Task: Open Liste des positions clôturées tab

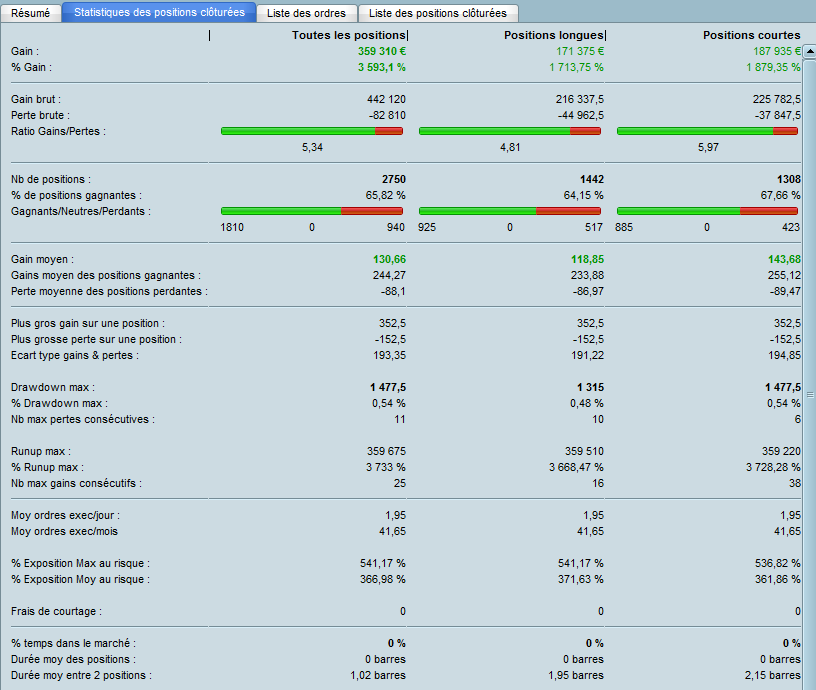Action: (x=438, y=13)
